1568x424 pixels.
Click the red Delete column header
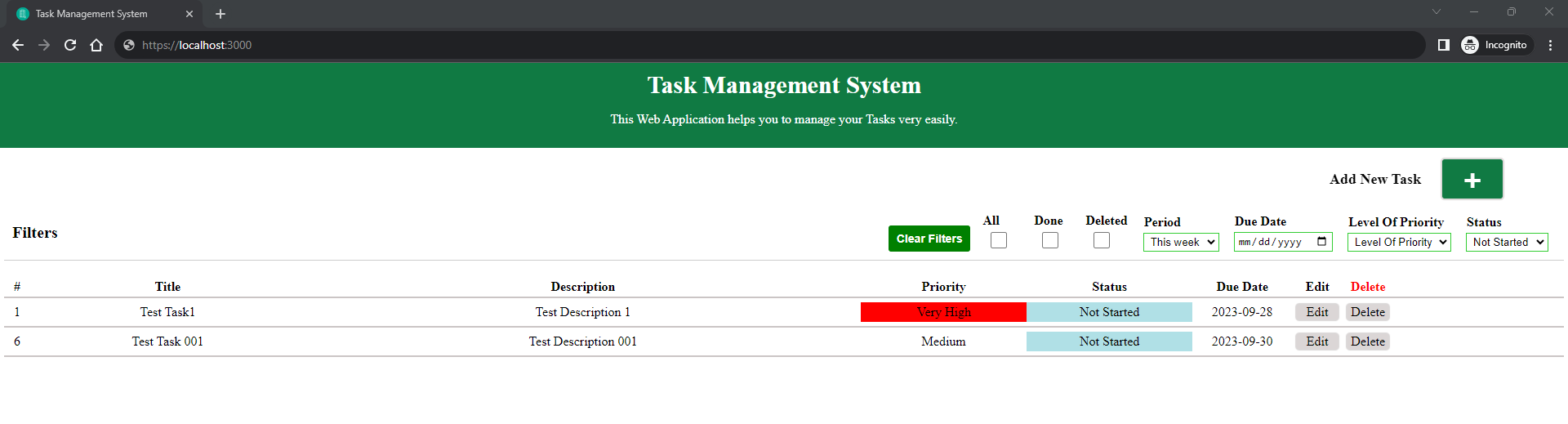tap(1368, 287)
